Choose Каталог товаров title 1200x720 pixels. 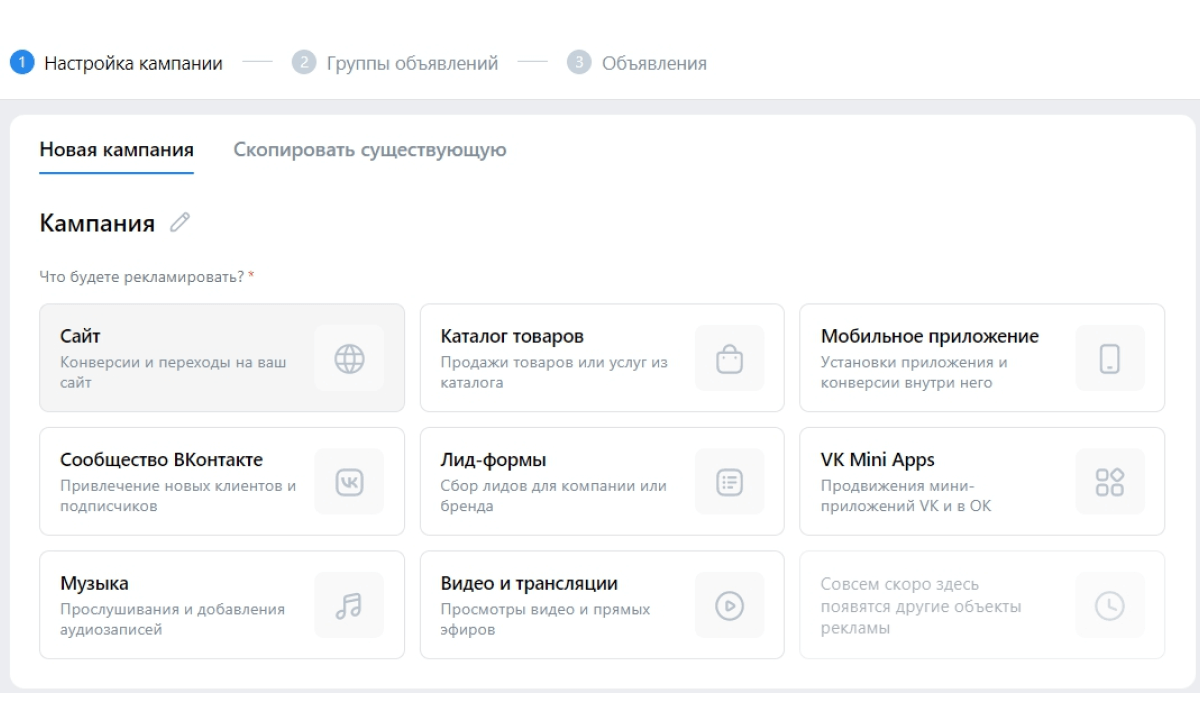[x=512, y=336]
